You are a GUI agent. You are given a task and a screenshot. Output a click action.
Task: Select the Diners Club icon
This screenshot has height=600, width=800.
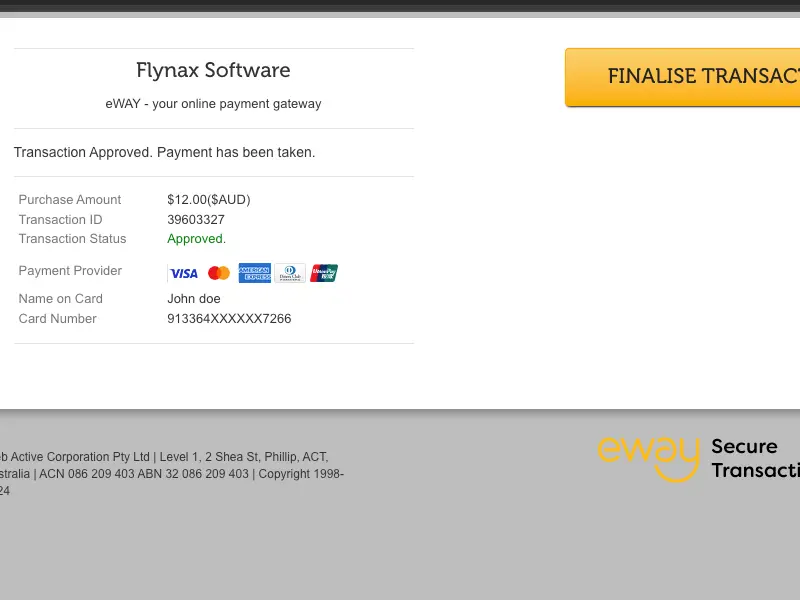pos(290,273)
